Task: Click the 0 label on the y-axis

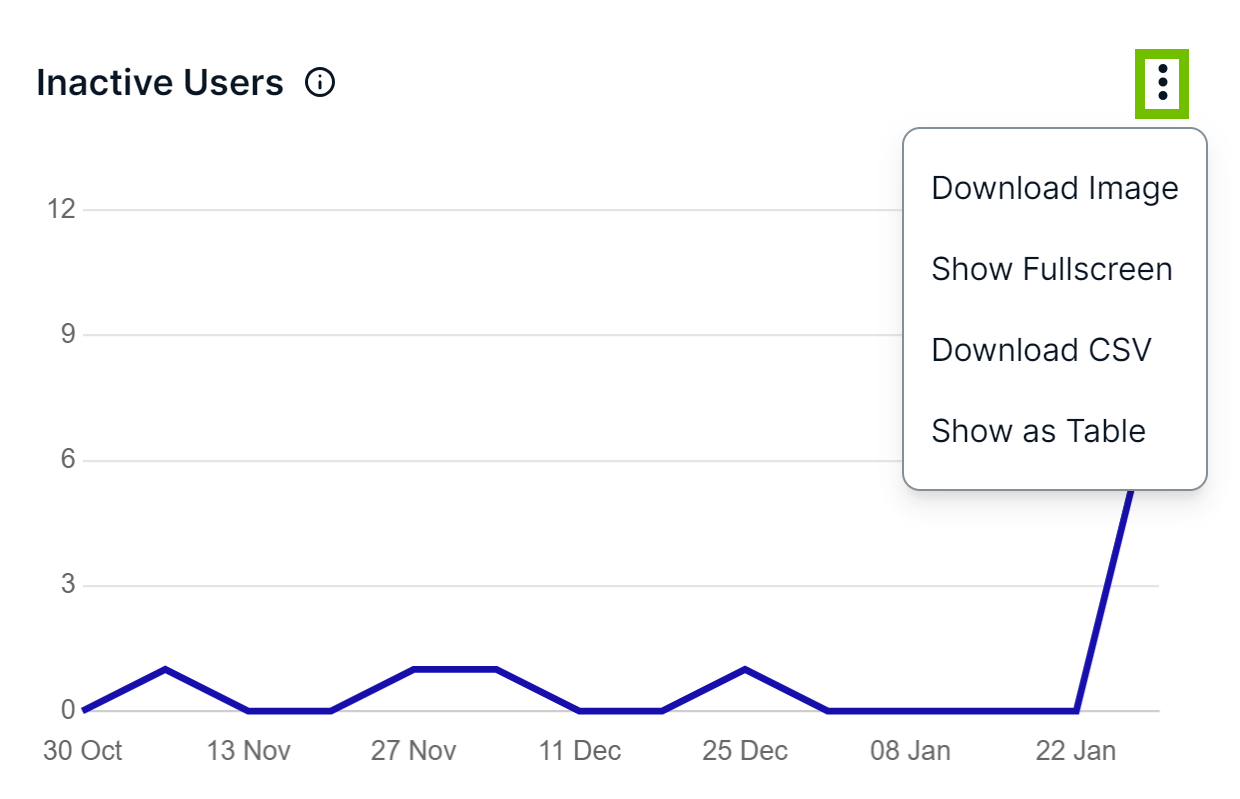Action: [x=68, y=710]
